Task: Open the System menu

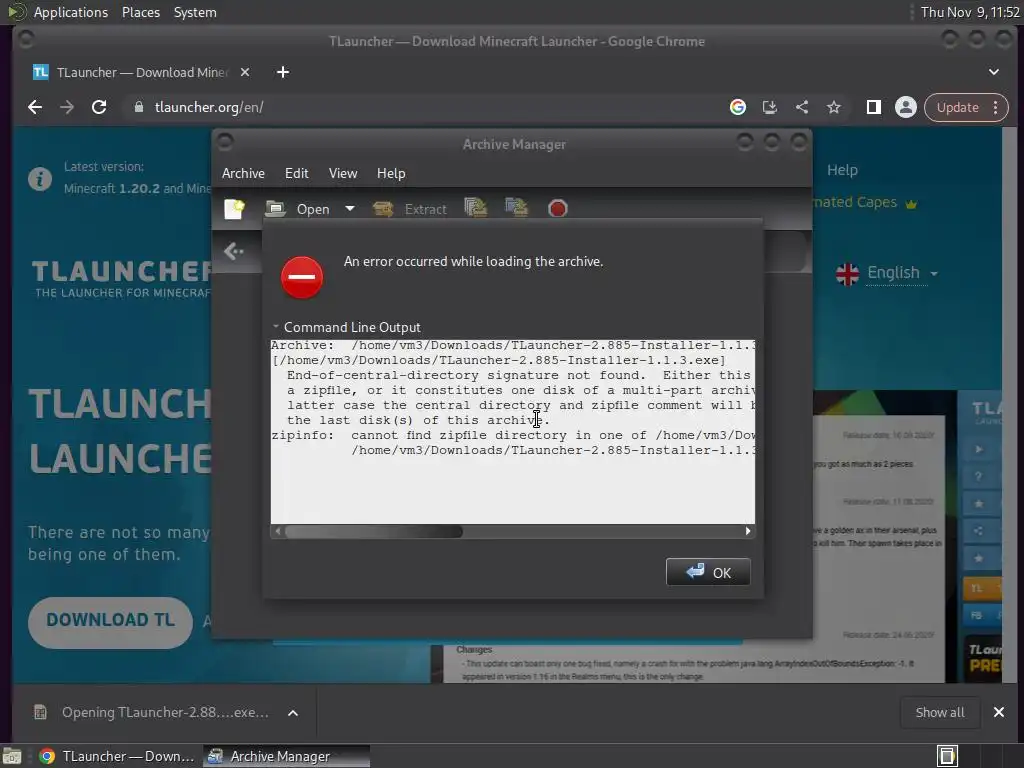Action: click(195, 12)
